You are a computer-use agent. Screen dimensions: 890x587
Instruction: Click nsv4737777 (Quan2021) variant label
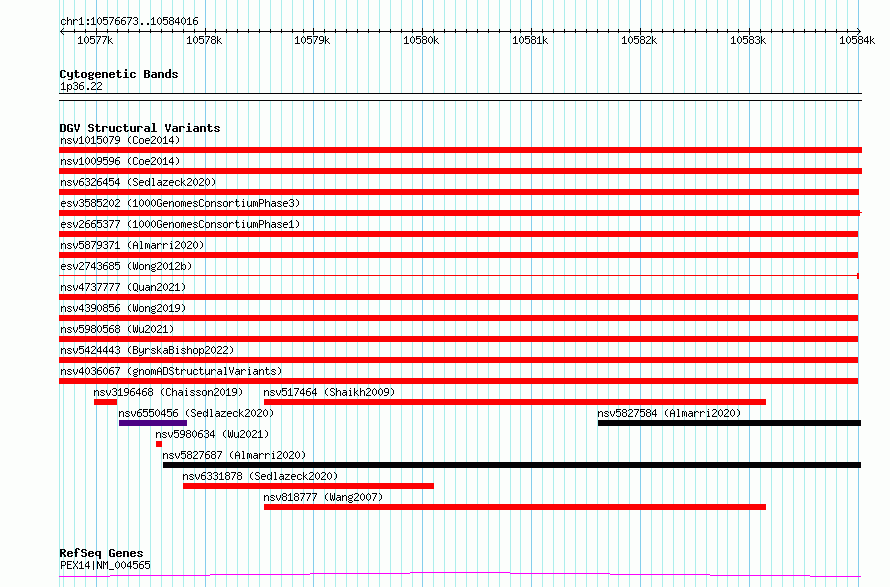pyautogui.click(x=123, y=287)
